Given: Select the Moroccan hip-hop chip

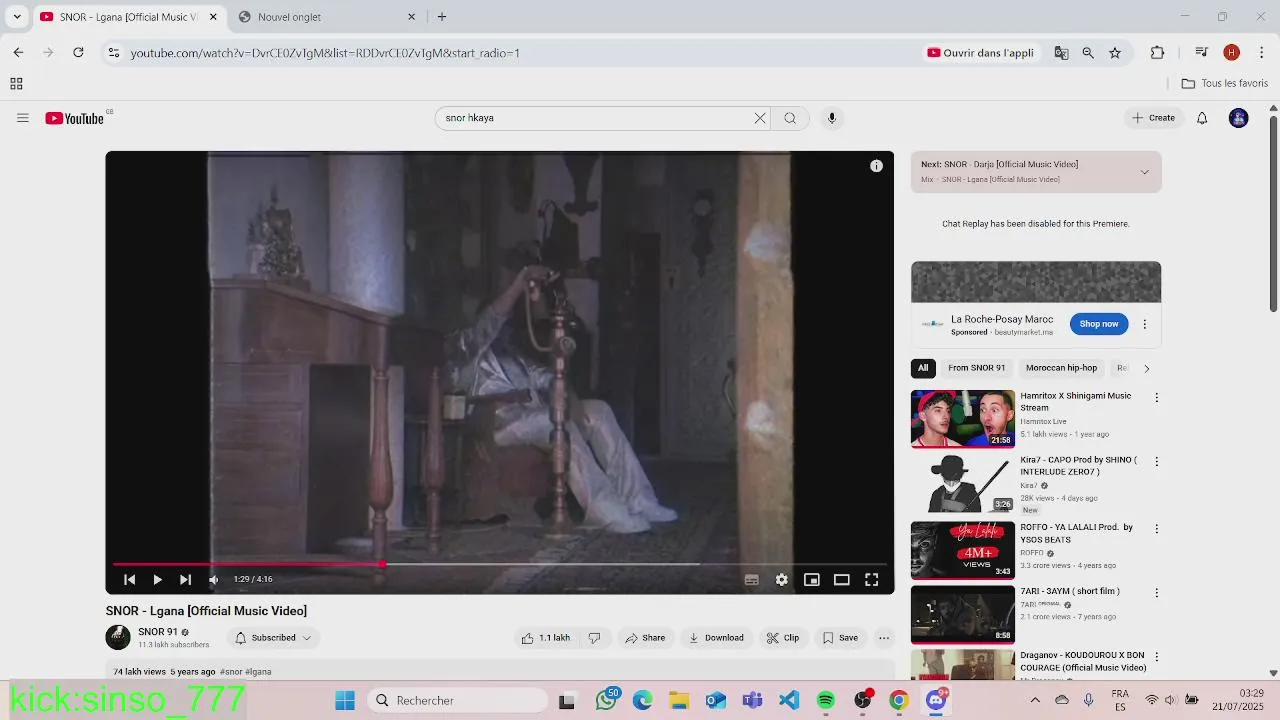Looking at the screenshot, I should (1061, 368).
